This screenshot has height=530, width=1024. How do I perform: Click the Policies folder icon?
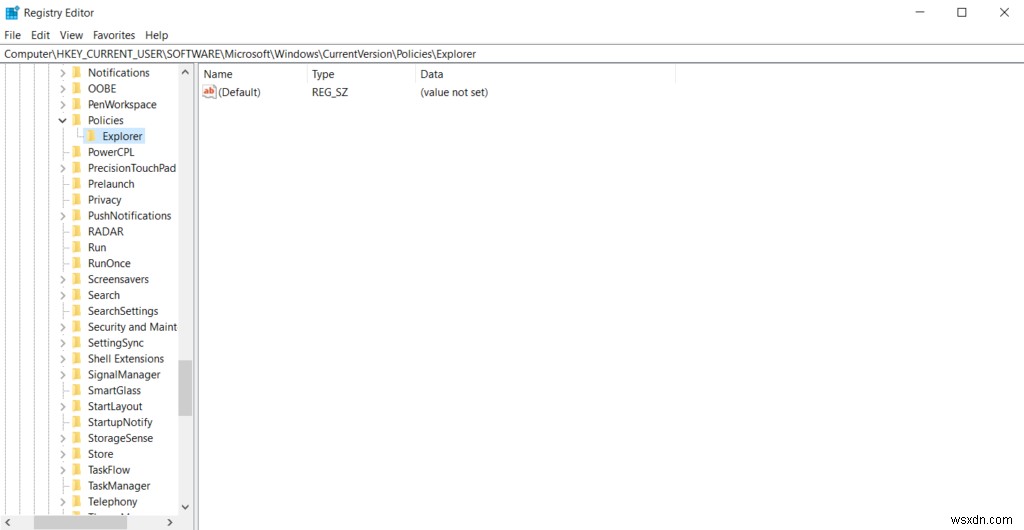(x=77, y=120)
